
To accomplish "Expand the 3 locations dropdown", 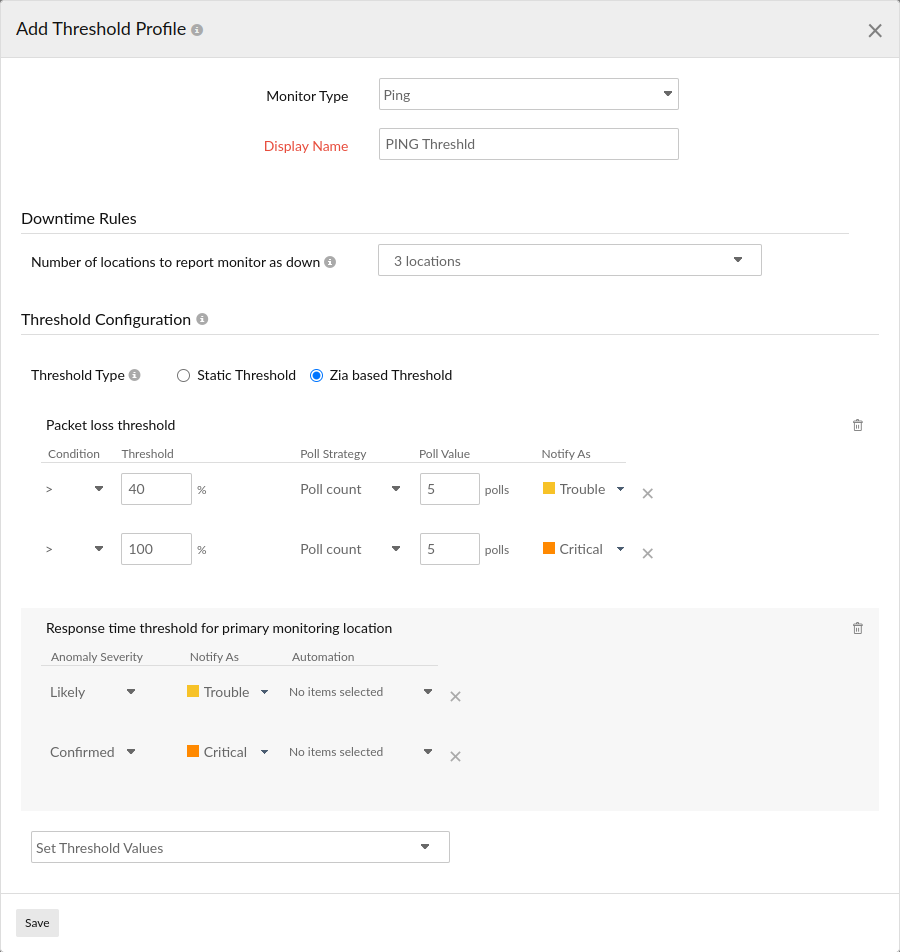I will [x=569, y=261].
